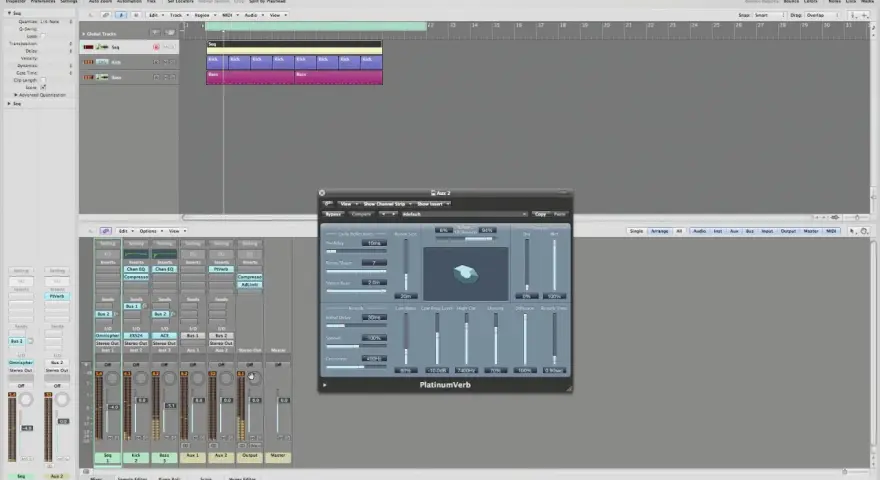Click the Paste button in PlatinumVerb
Screen dimensions: 880x480
pyautogui.click(x=560, y=214)
